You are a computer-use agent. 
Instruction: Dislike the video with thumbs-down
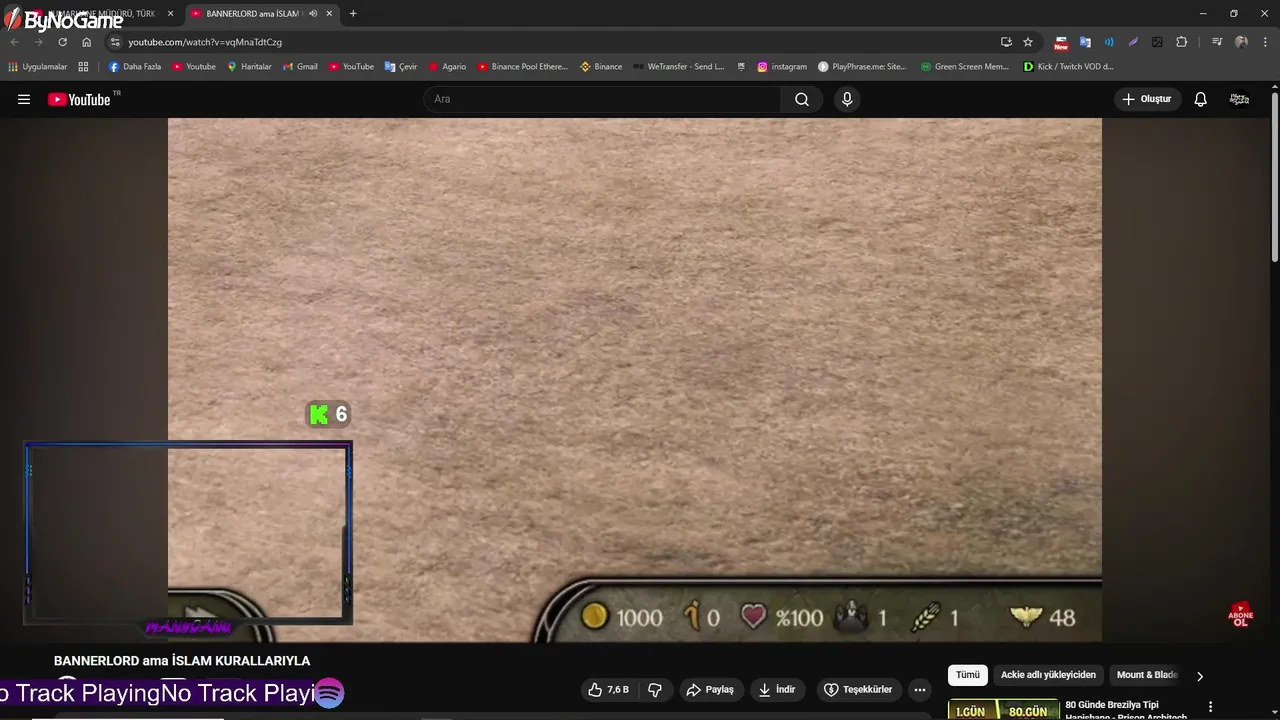point(655,690)
